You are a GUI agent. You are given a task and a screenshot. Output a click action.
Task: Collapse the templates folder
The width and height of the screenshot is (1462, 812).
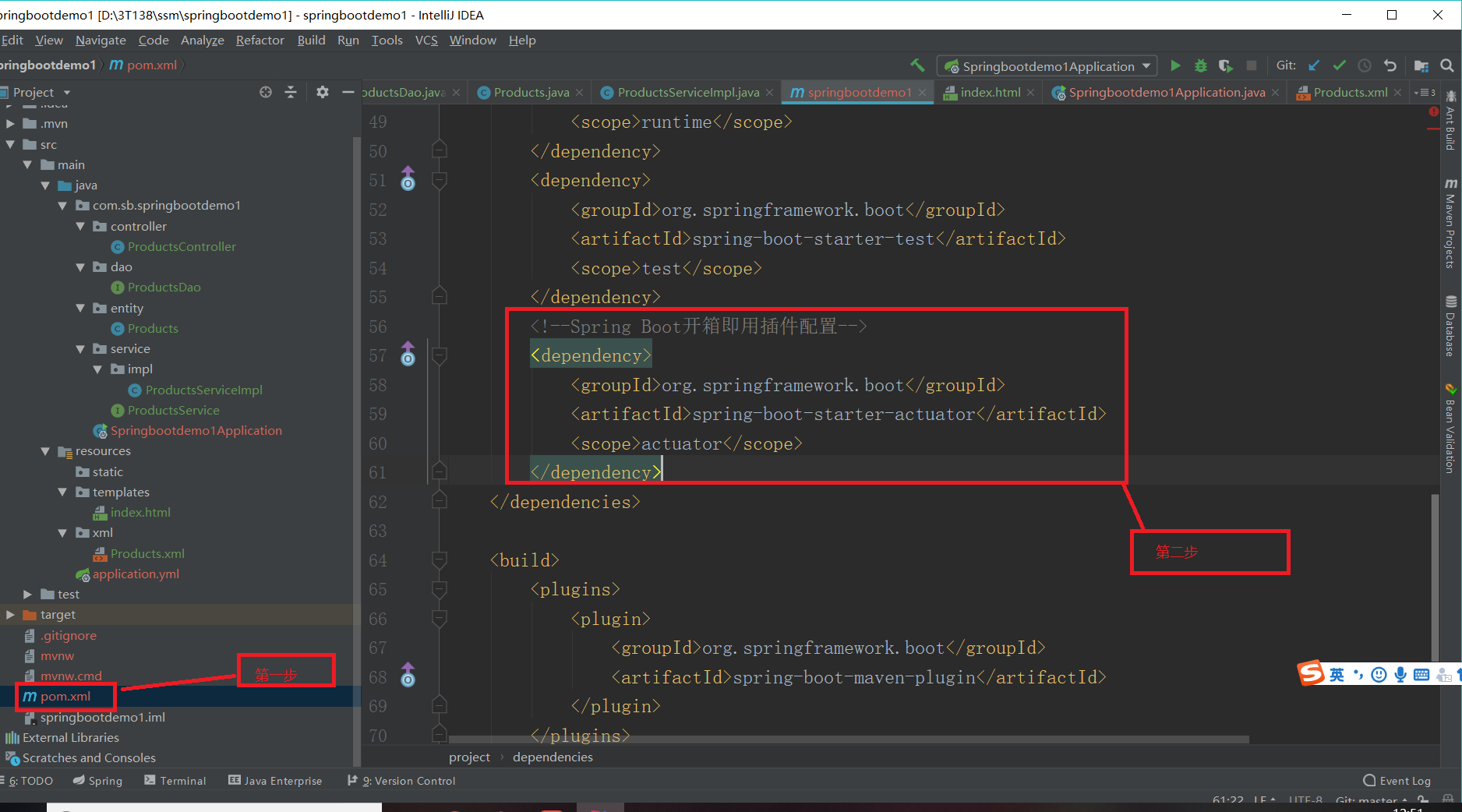pos(62,492)
